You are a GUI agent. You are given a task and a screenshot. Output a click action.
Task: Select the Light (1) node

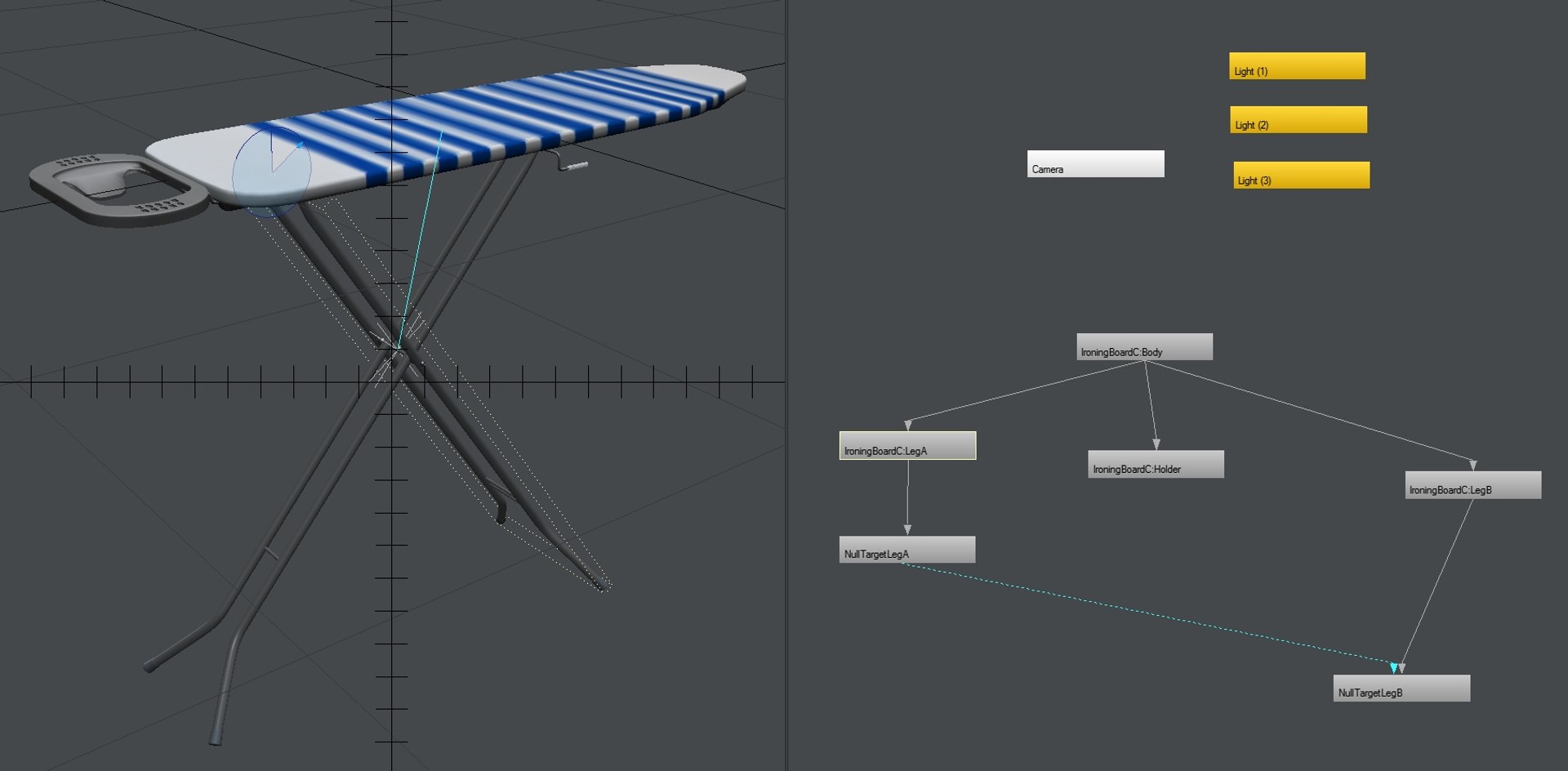[x=1297, y=66]
